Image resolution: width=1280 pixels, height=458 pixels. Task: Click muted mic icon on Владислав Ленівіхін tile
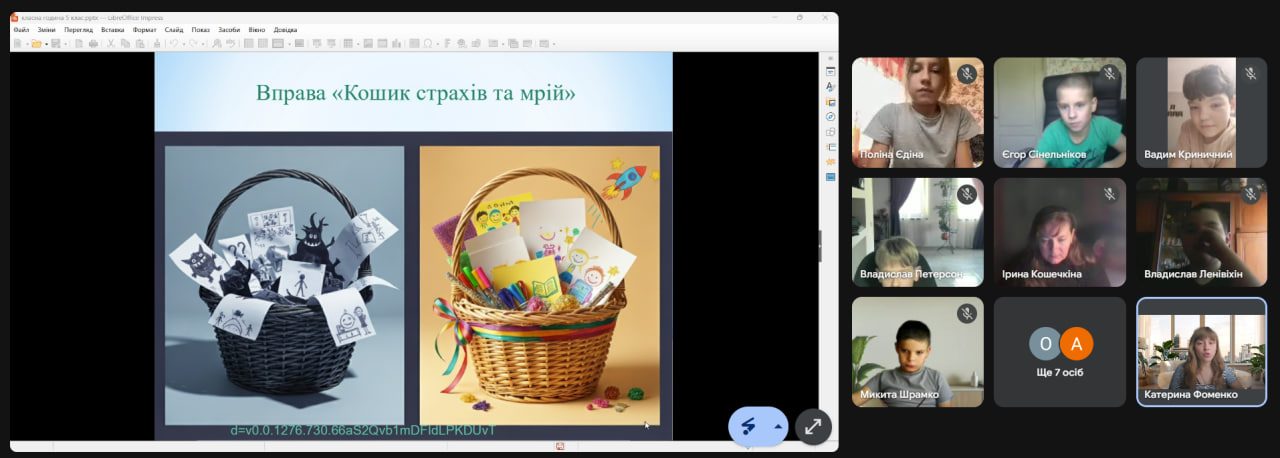point(1250,194)
